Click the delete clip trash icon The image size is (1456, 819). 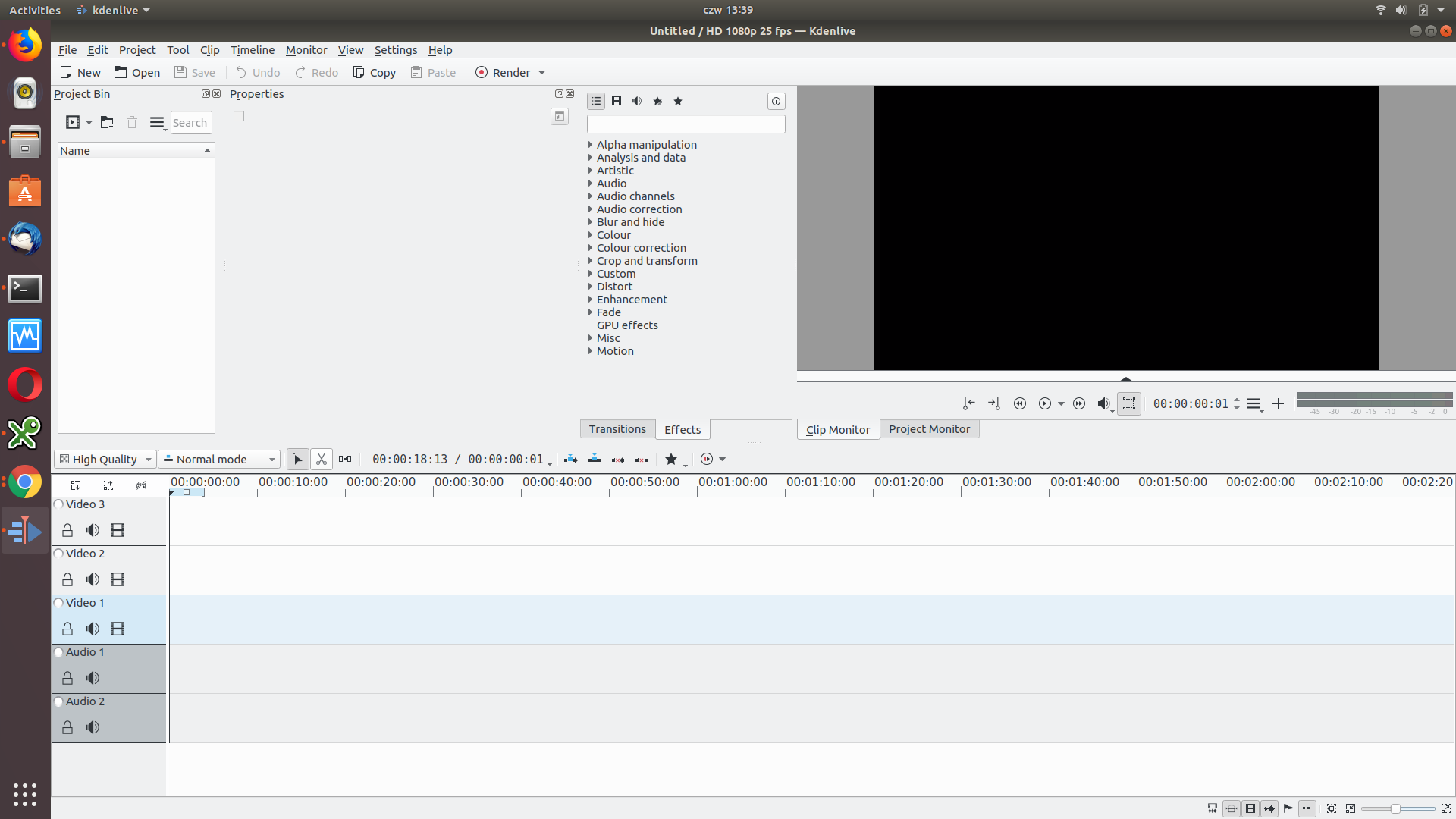(132, 122)
